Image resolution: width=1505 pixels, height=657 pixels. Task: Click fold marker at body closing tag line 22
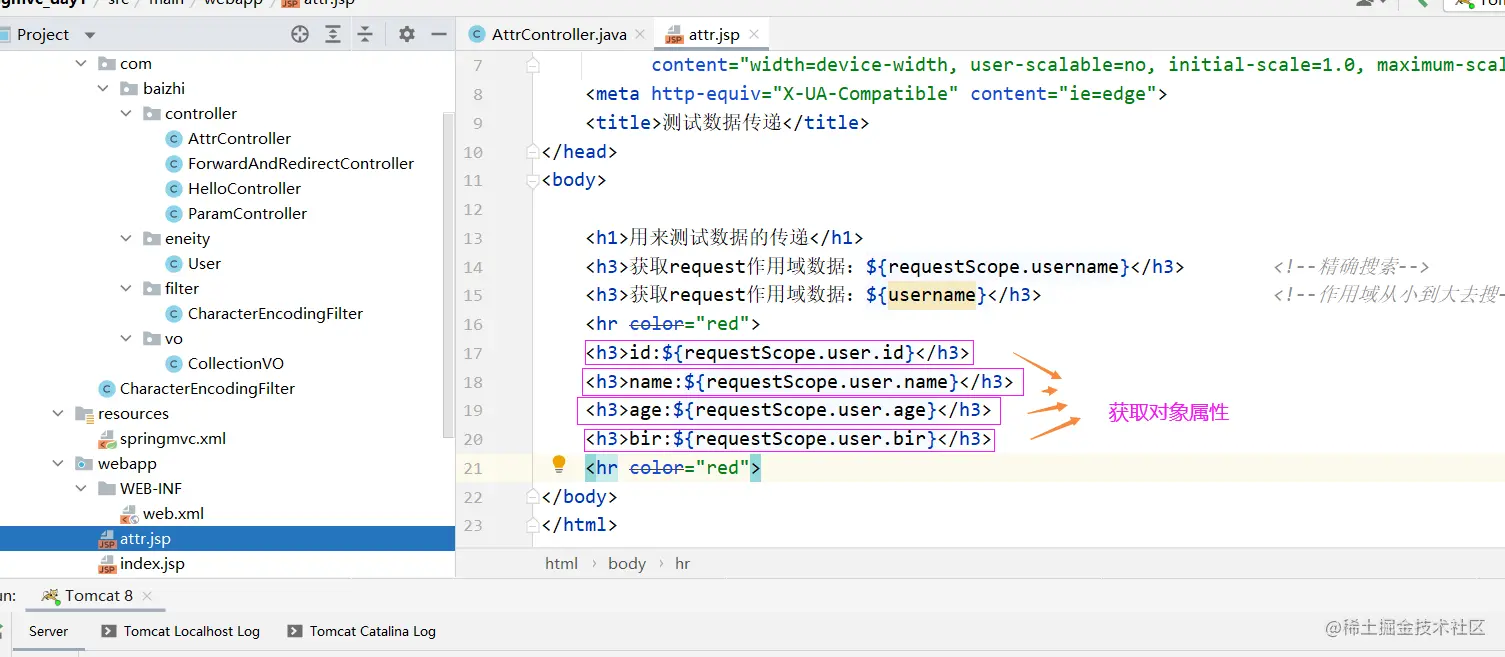tap(533, 496)
